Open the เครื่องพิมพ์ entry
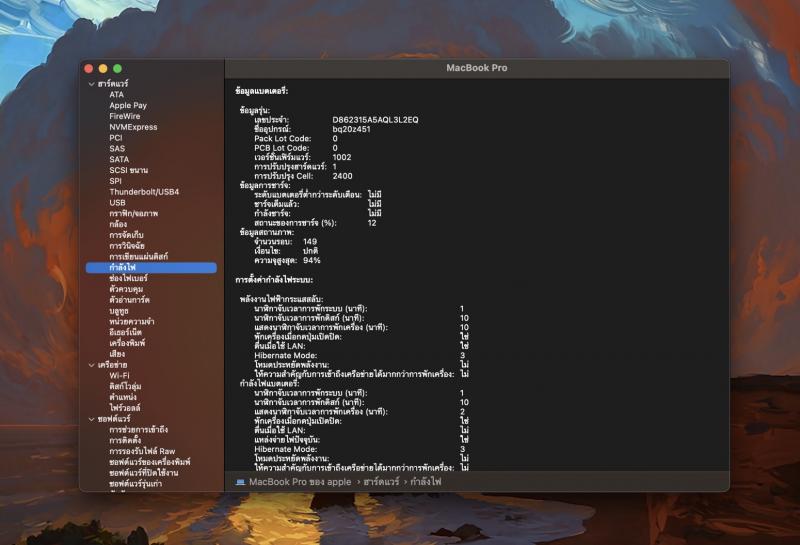Screen dimensions: 800x545 coord(127,343)
